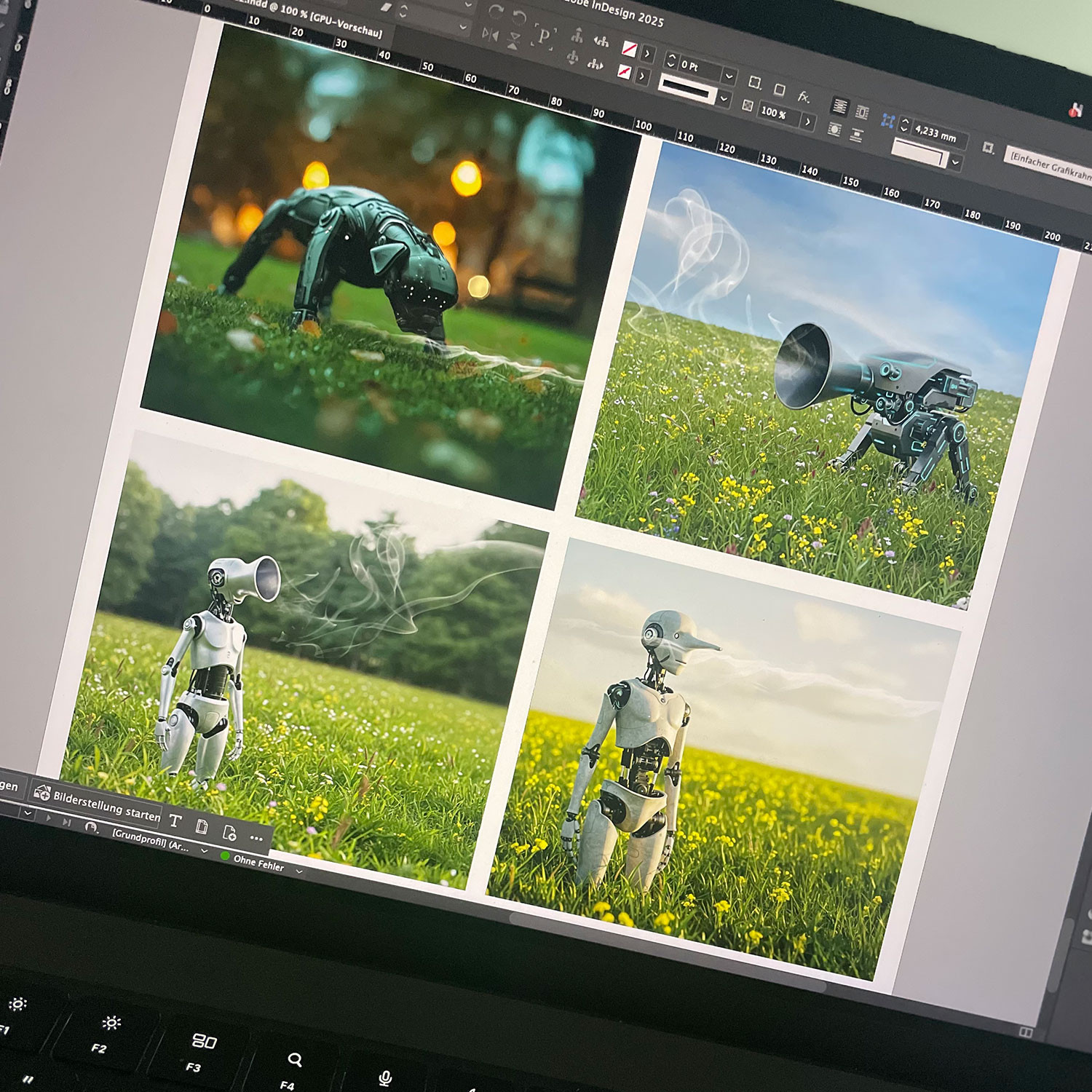Image resolution: width=1092 pixels, height=1092 pixels.
Task: Expand the stroke style dropdown
Action: coord(723,98)
